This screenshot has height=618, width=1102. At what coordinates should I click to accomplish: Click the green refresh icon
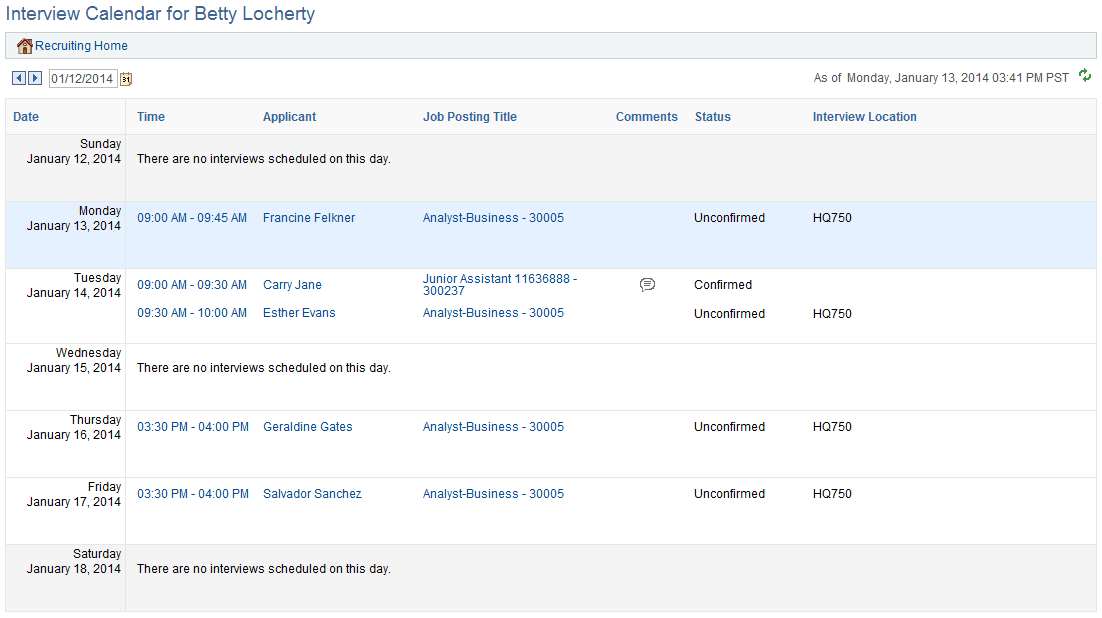(x=1085, y=75)
